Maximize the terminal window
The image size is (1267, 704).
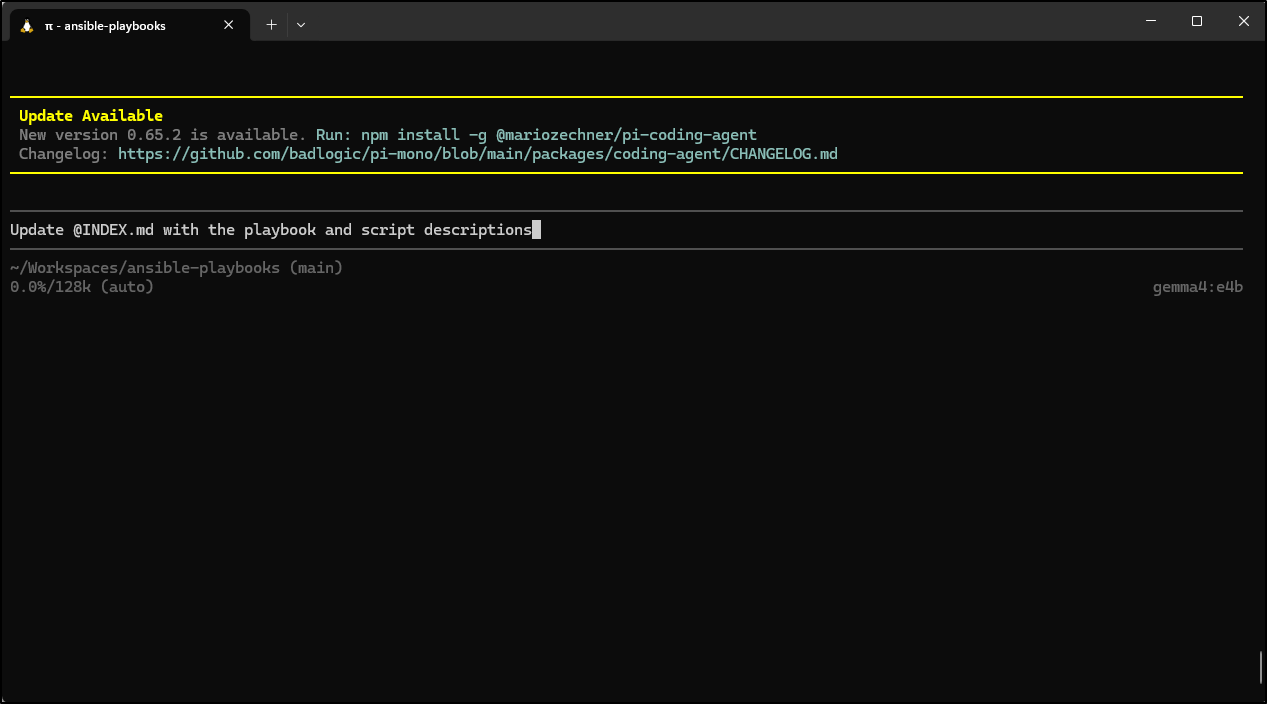pos(1197,21)
